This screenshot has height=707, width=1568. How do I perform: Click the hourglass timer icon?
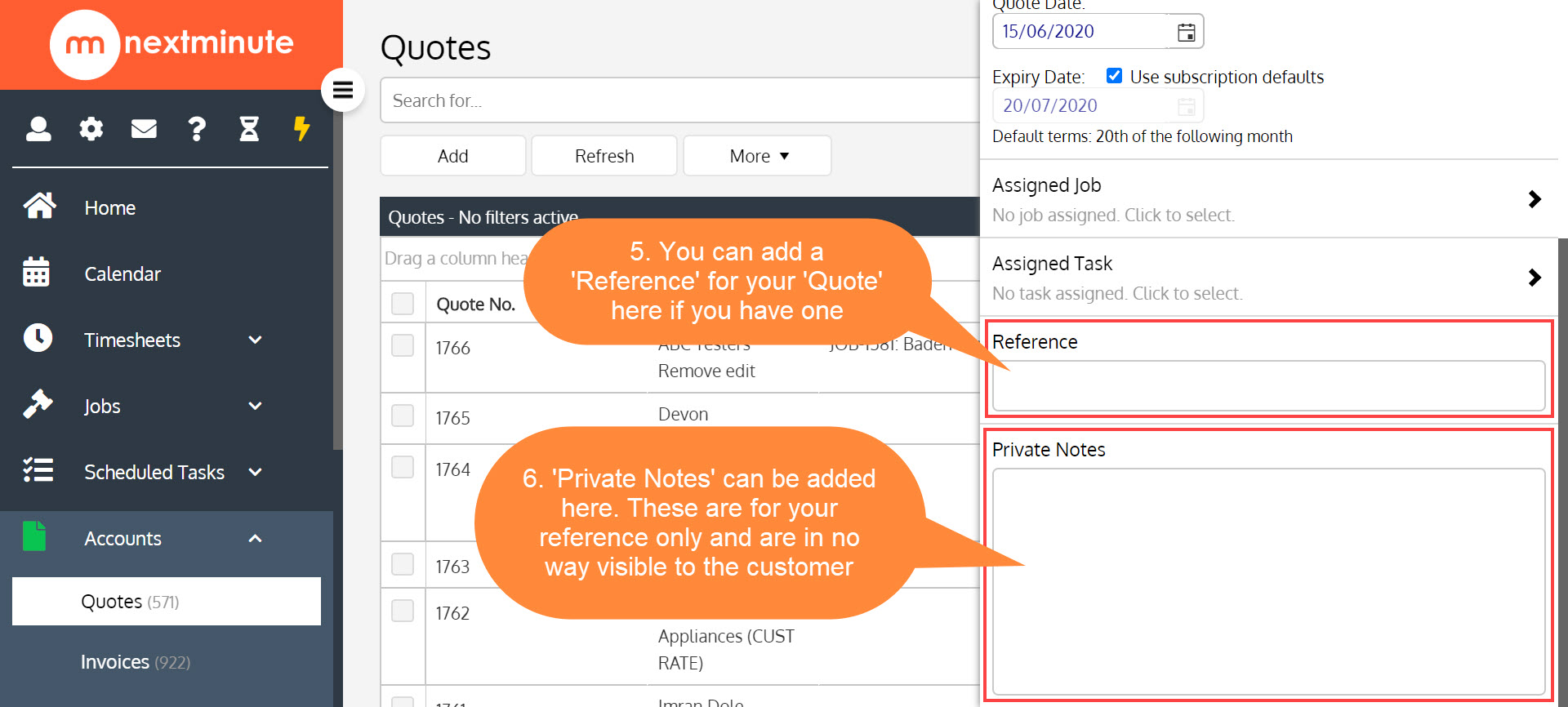click(249, 129)
